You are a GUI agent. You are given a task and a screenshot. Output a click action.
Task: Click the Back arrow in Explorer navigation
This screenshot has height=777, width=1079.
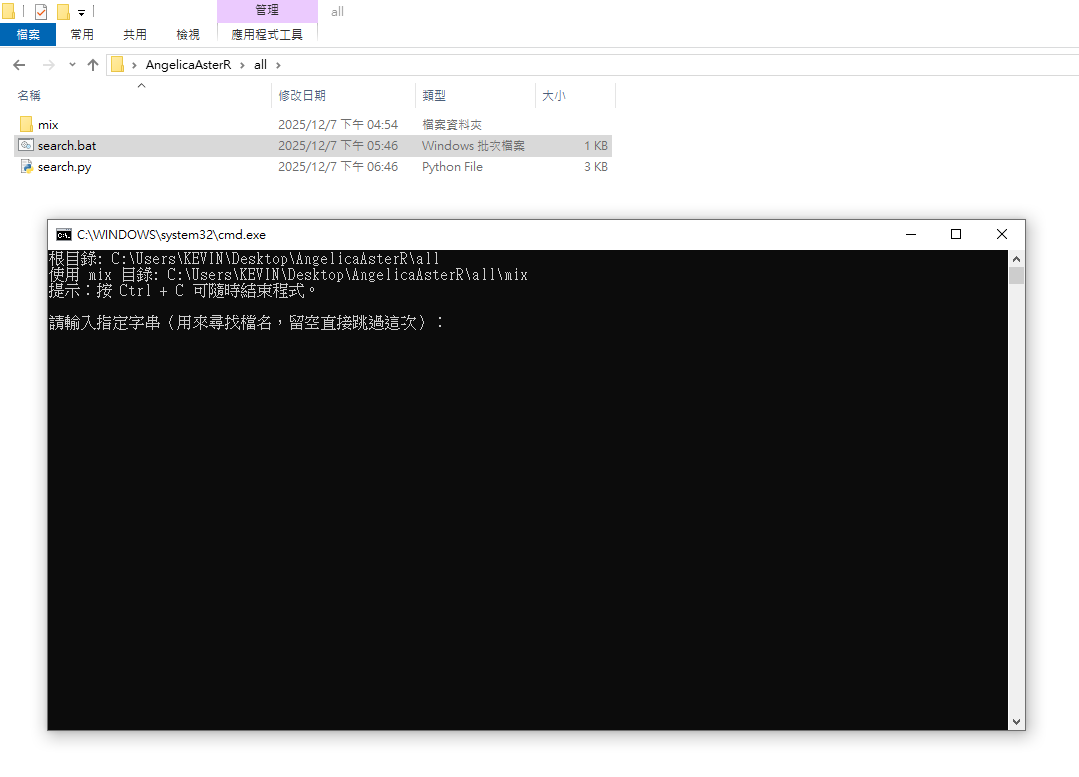coord(19,65)
